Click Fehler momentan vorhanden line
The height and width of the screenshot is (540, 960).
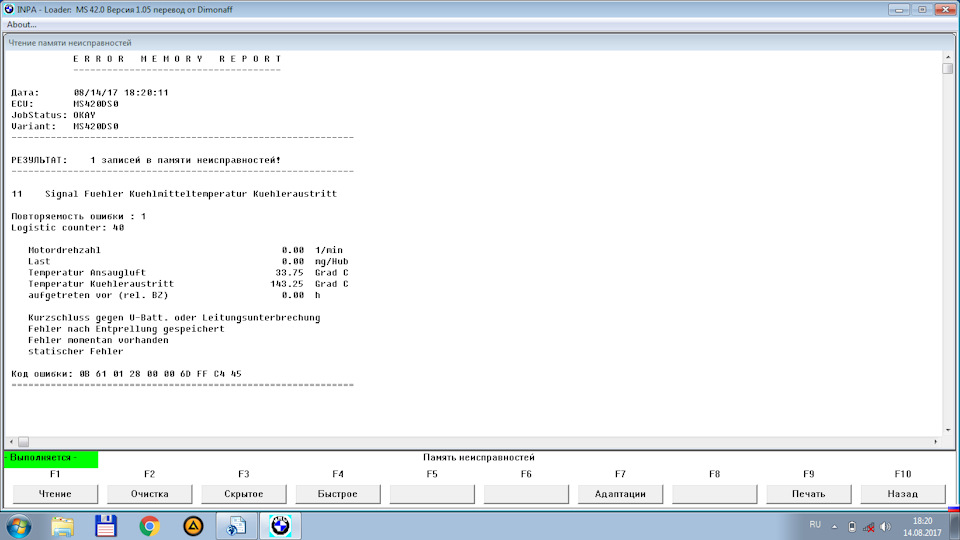coord(98,340)
